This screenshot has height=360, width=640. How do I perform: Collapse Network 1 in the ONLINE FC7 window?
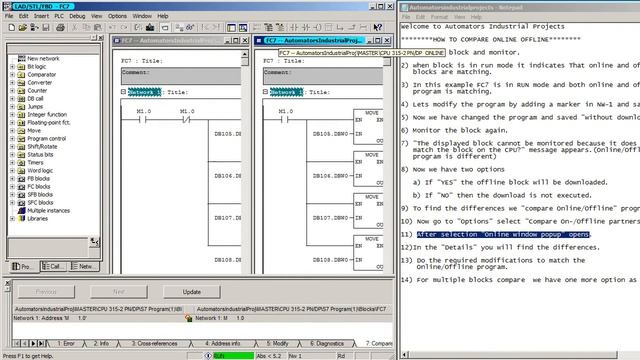pos(265,92)
